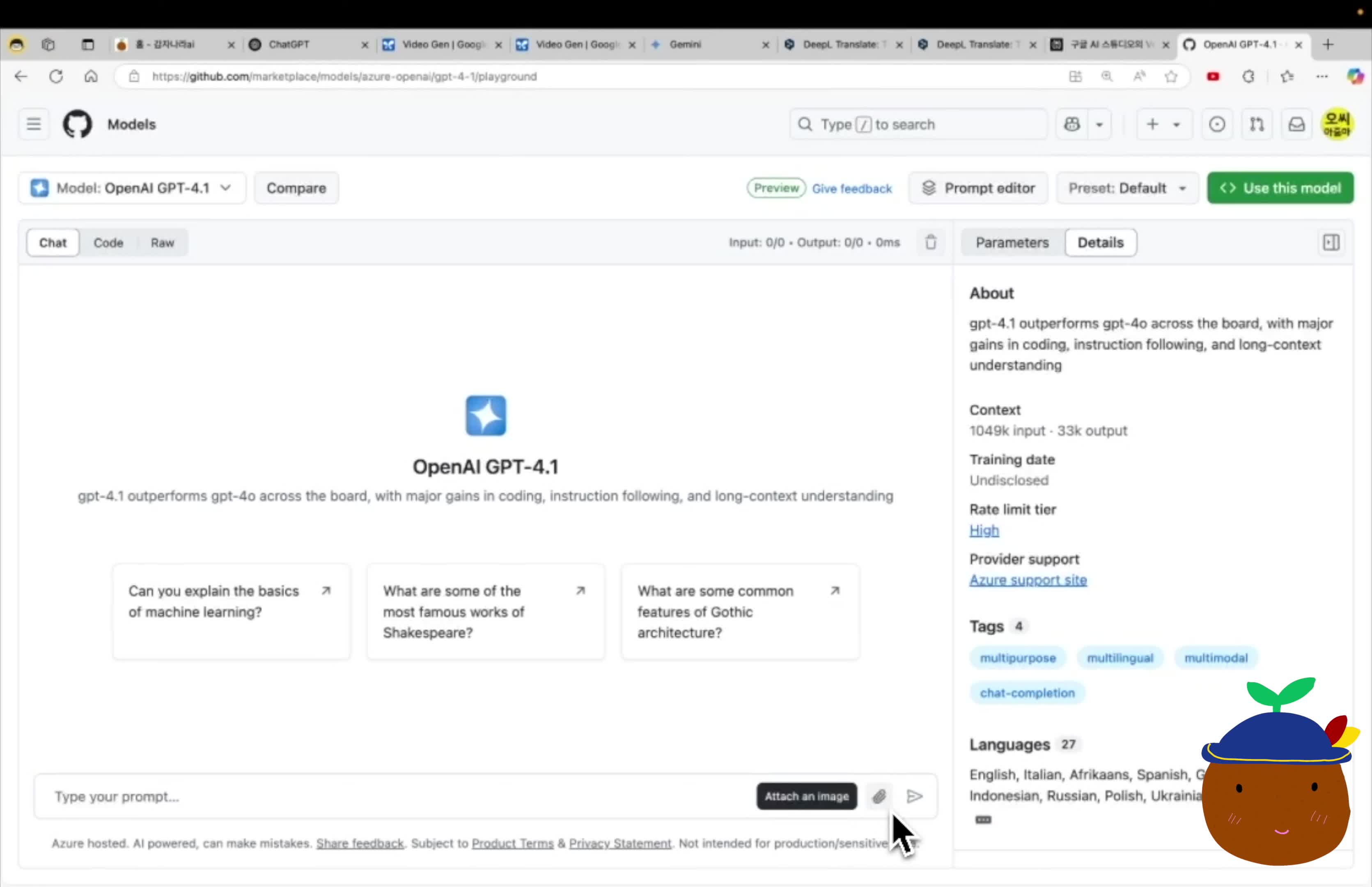Open the browser favorites list icon
1372x887 pixels.
(x=1287, y=77)
